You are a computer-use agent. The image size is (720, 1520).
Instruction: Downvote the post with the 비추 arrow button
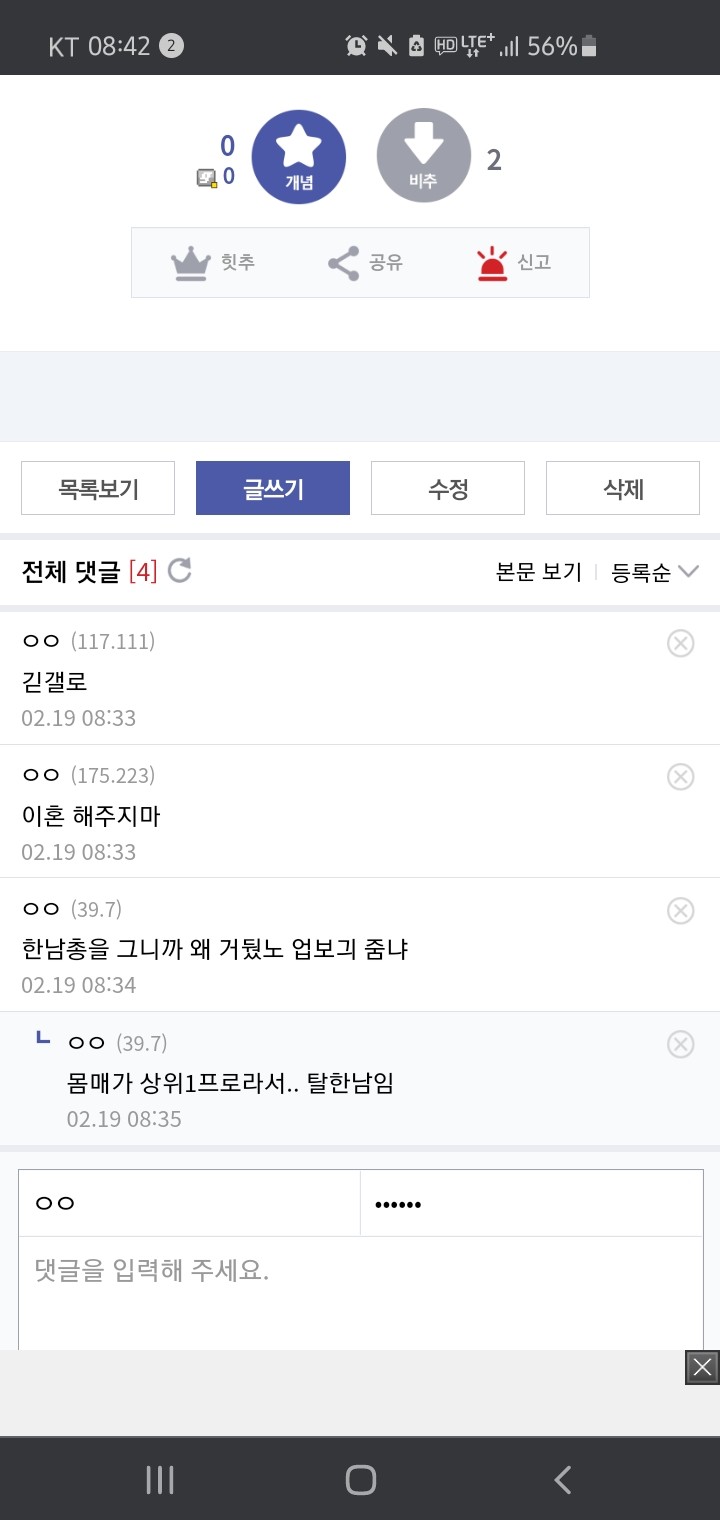[423, 156]
